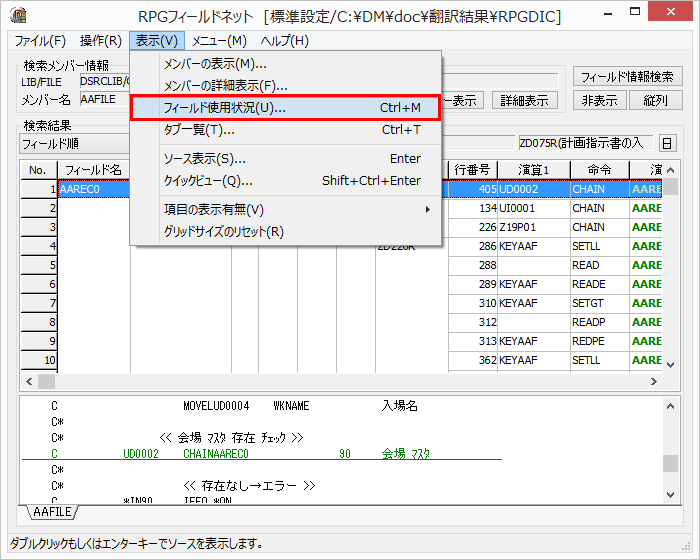This screenshot has height=560, width=700.
Task: Open the ヘルプ(H) menu
Action: click(x=285, y=41)
